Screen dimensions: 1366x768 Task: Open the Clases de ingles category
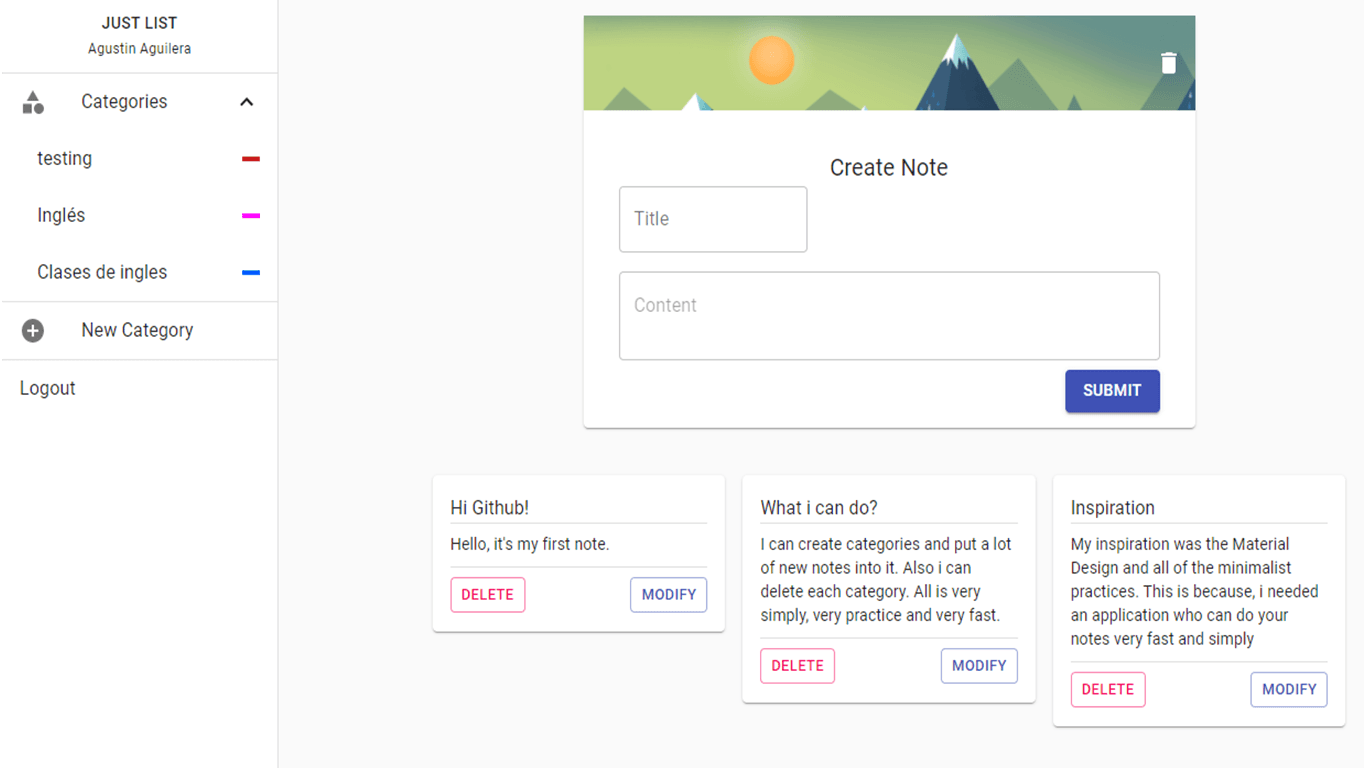(x=139, y=273)
